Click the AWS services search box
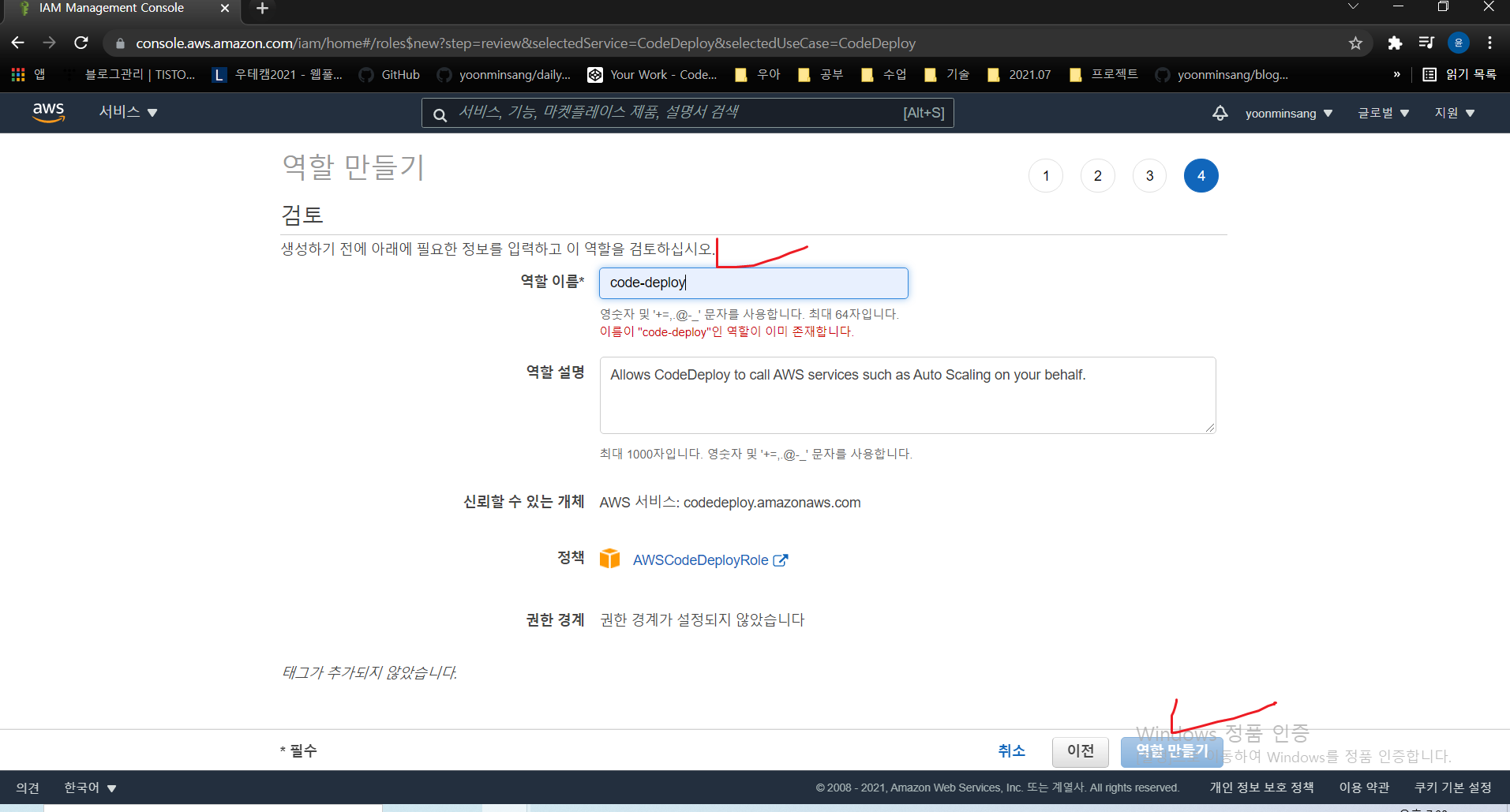Viewport: 1510px width, 812px height. pyautogui.click(x=687, y=113)
